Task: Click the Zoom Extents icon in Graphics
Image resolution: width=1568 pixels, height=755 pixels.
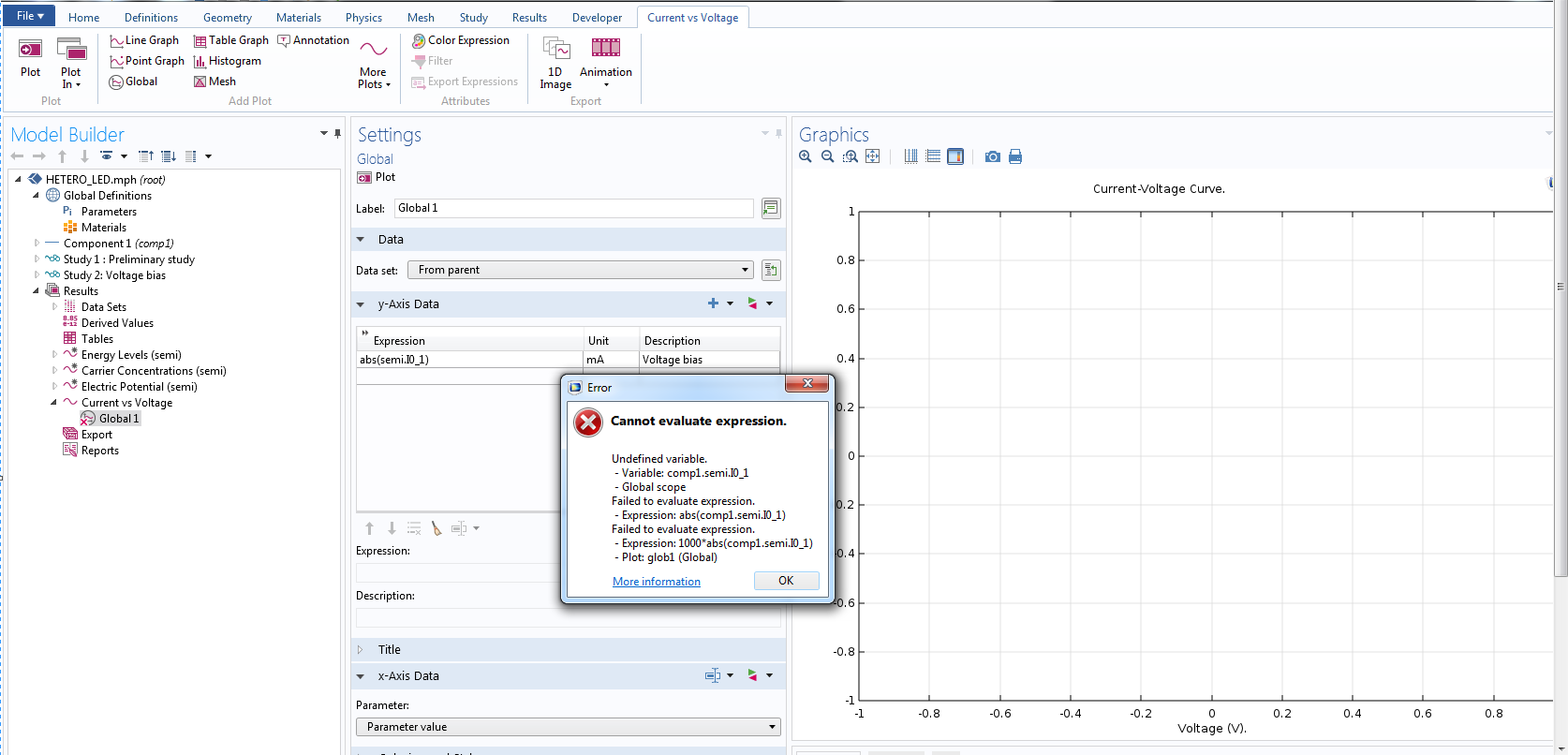Action: click(872, 156)
